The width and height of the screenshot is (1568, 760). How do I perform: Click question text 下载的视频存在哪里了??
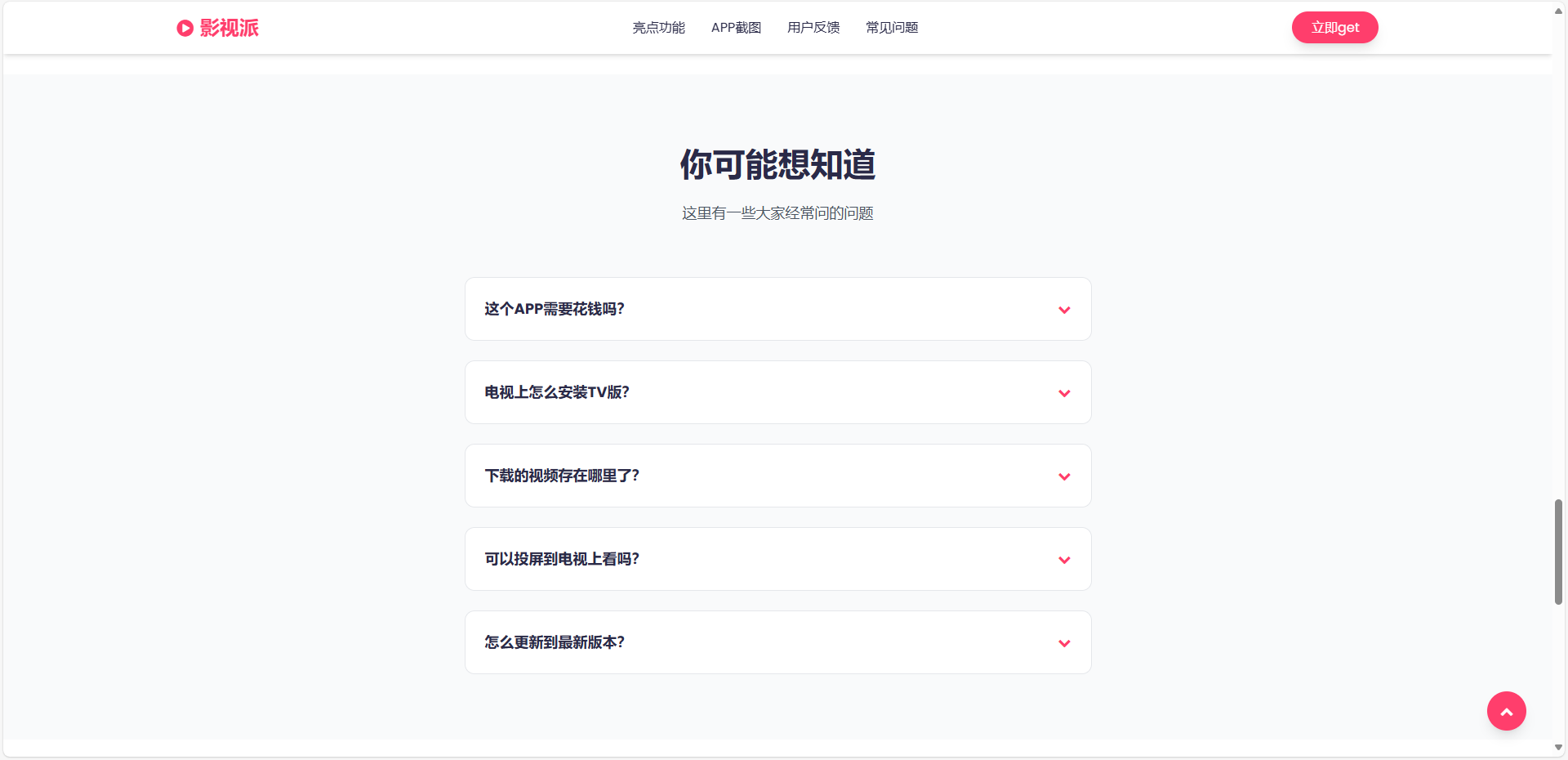562,476
